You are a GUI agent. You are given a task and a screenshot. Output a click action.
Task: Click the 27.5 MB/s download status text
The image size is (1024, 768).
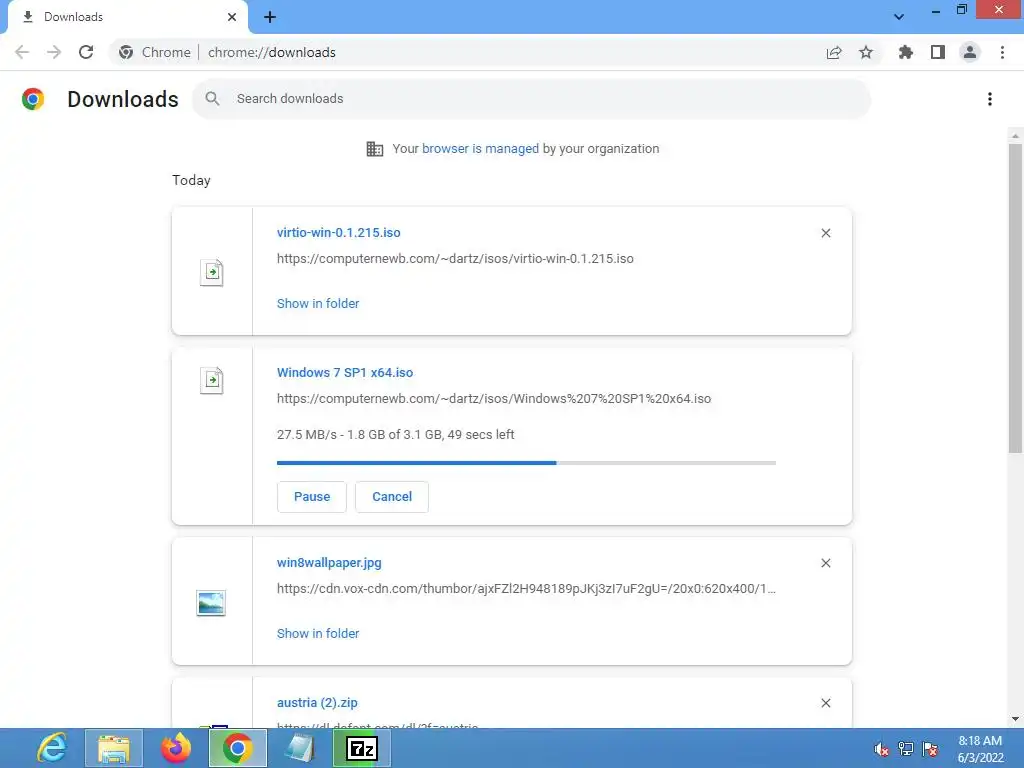[396, 435]
